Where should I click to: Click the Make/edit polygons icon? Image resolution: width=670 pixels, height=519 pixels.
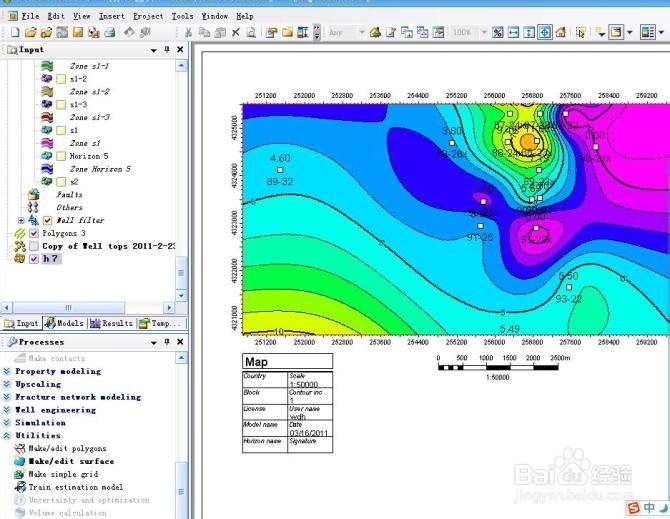[x=20, y=449]
